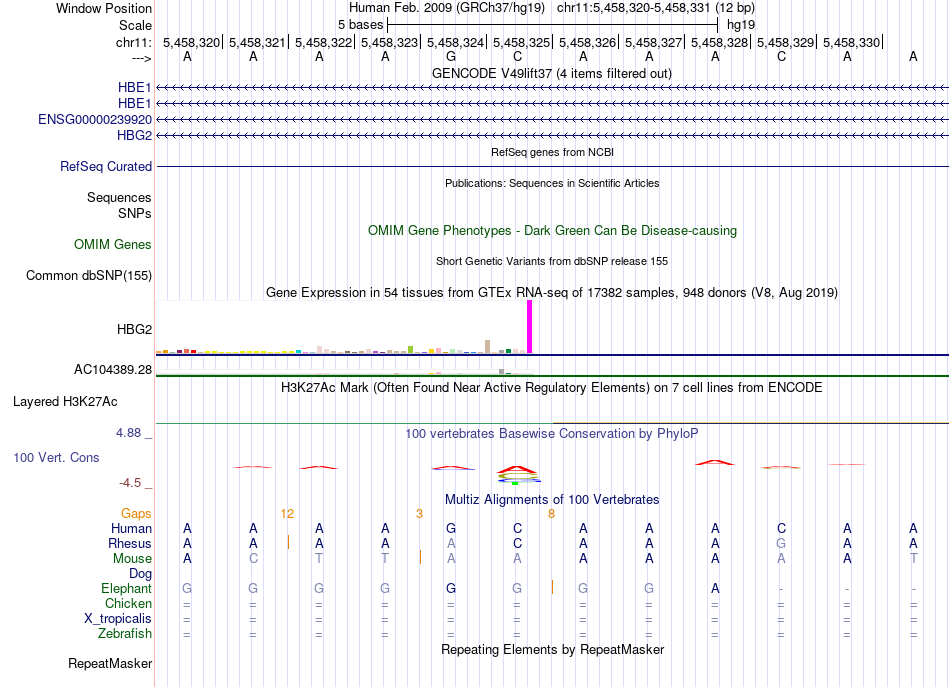The image size is (950, 687).
Task: Click the C base in Mouse row
Action: [x=253, y=559]
